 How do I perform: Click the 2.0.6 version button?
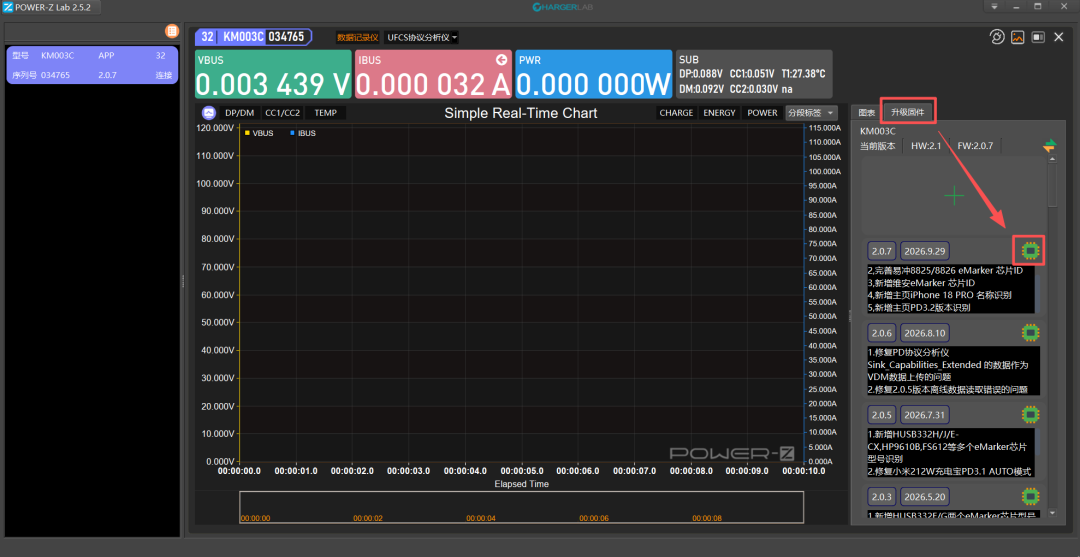(882, 333)
